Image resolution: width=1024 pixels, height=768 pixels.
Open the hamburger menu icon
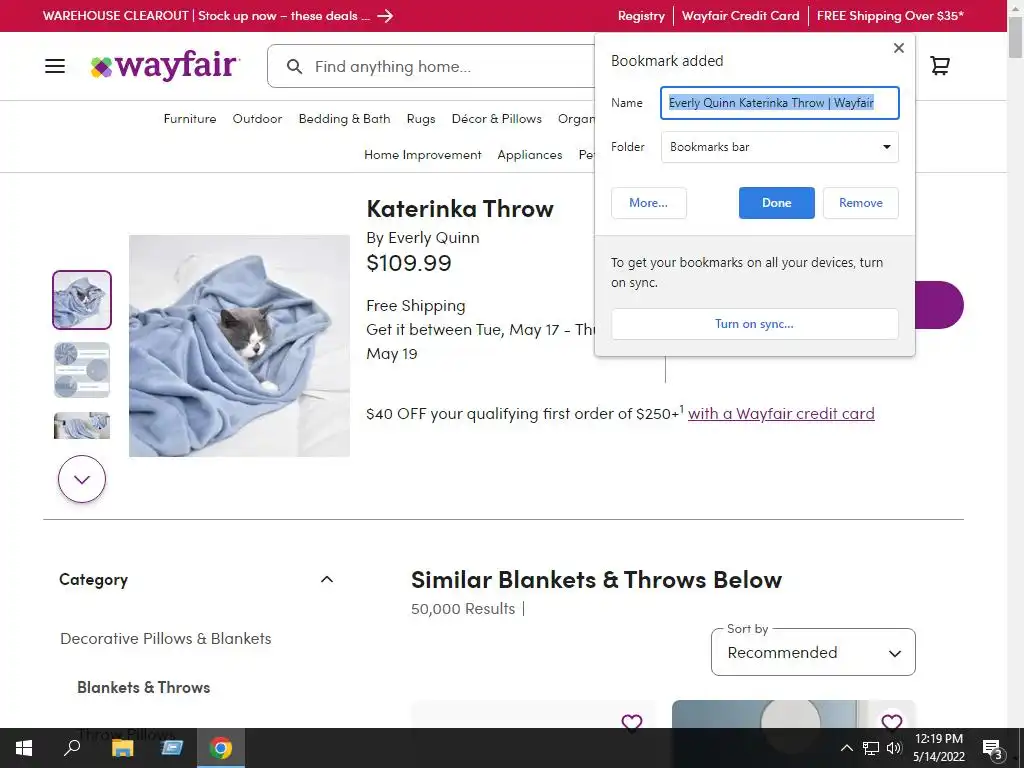click(x=55, y=66)
